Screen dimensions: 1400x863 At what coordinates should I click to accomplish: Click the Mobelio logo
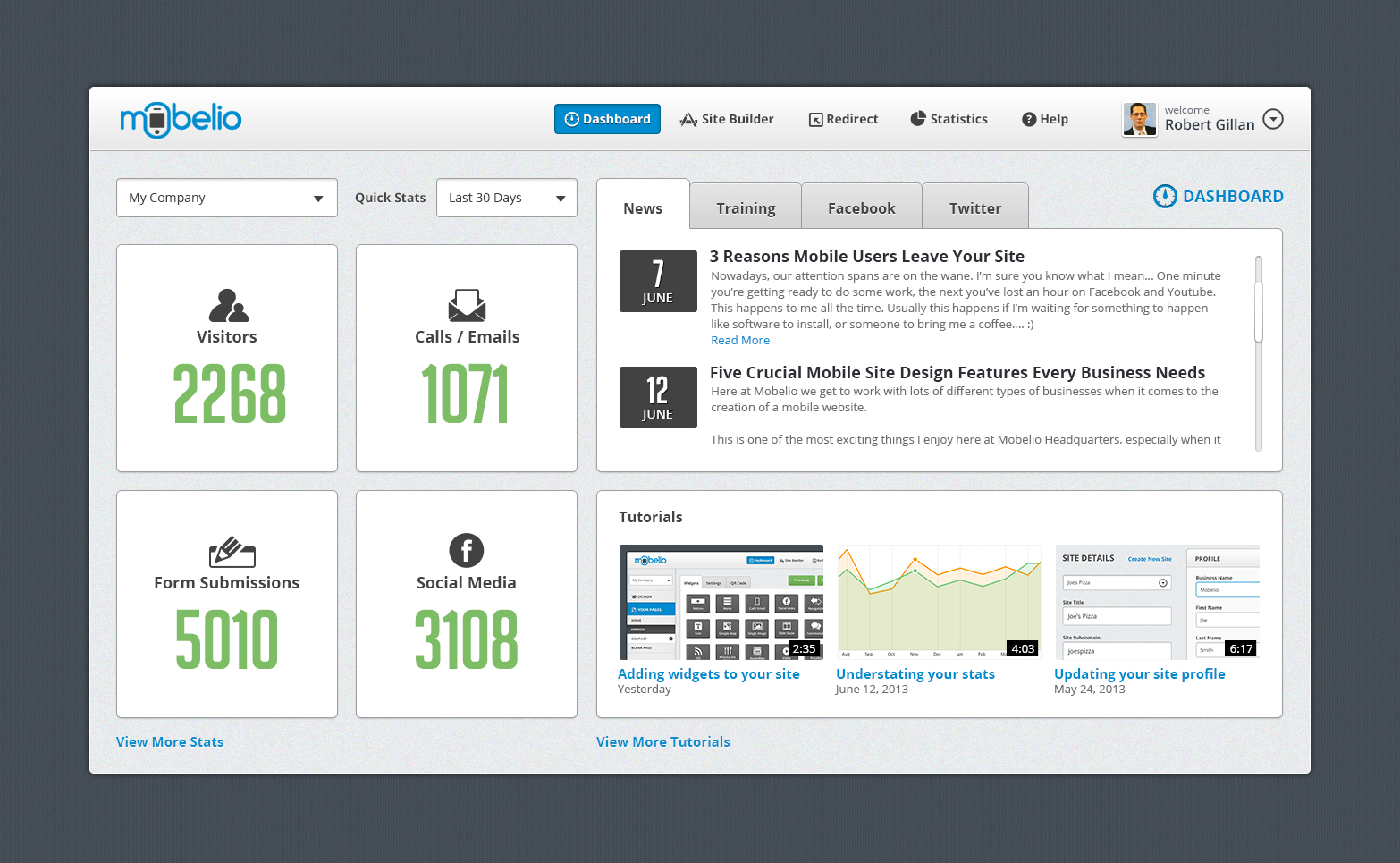(x=181, y=119)
